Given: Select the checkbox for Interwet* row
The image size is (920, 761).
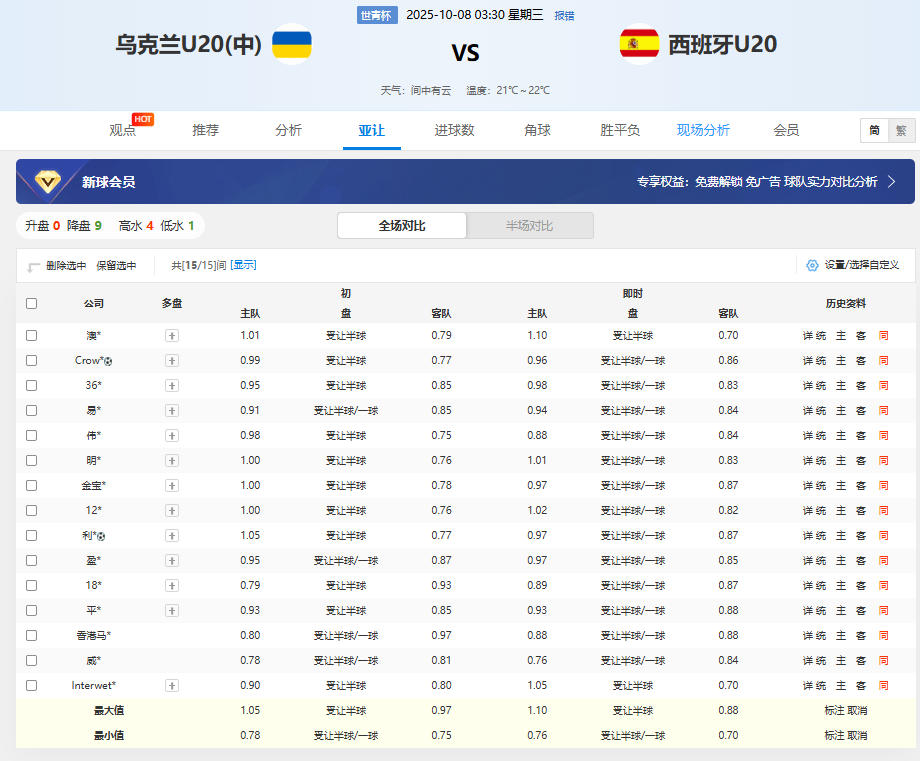Looking at the screenshot, I should 31,686.
